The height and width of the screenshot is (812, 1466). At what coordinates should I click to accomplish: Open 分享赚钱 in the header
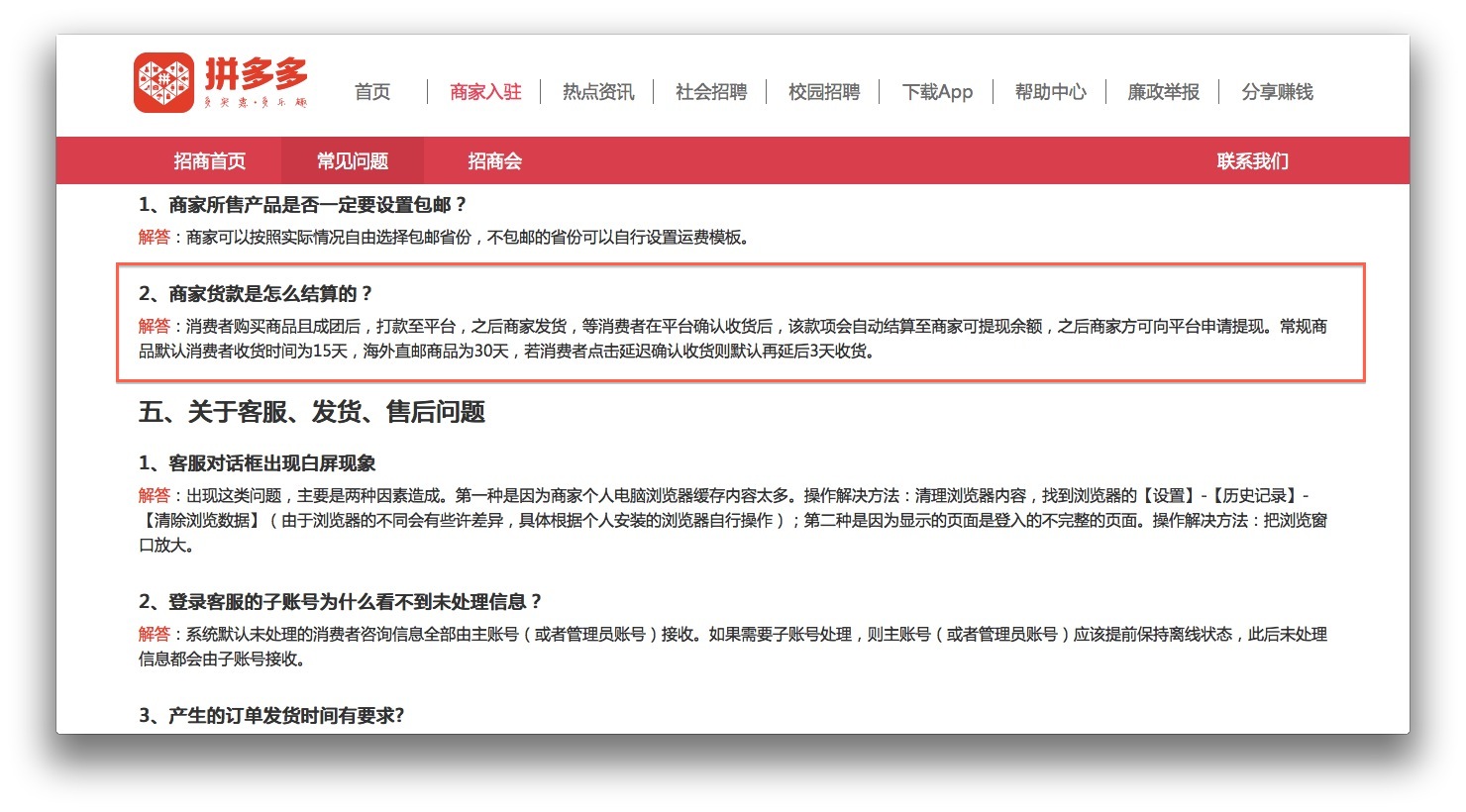(x=1277, y=92)
